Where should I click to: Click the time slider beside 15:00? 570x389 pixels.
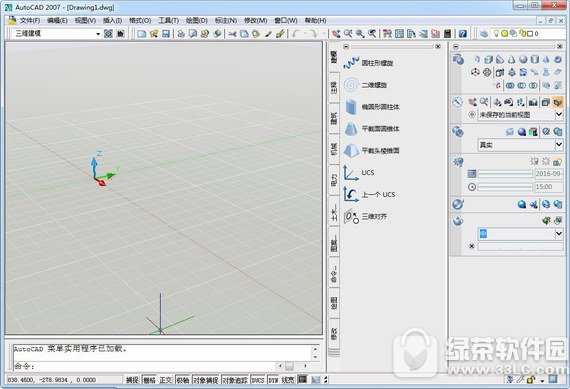click(x=505, y=187)
